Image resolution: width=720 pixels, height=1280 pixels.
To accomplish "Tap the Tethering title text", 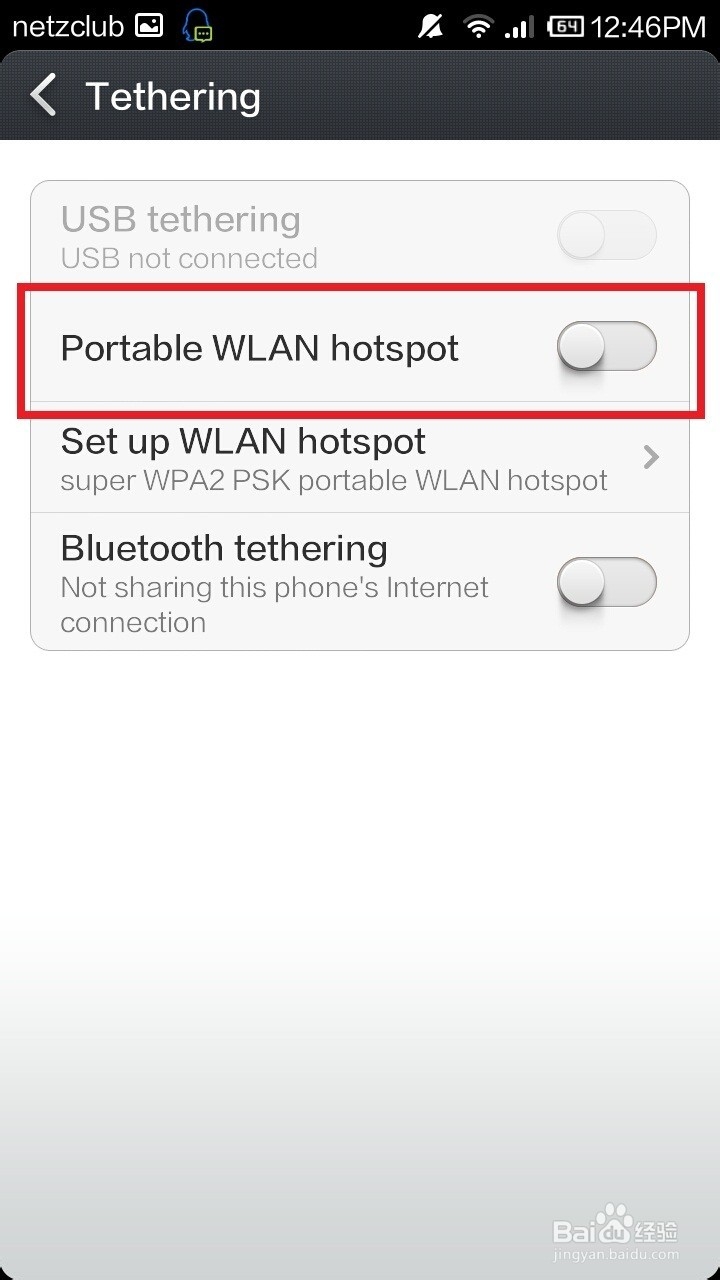I will coord(173,97).
